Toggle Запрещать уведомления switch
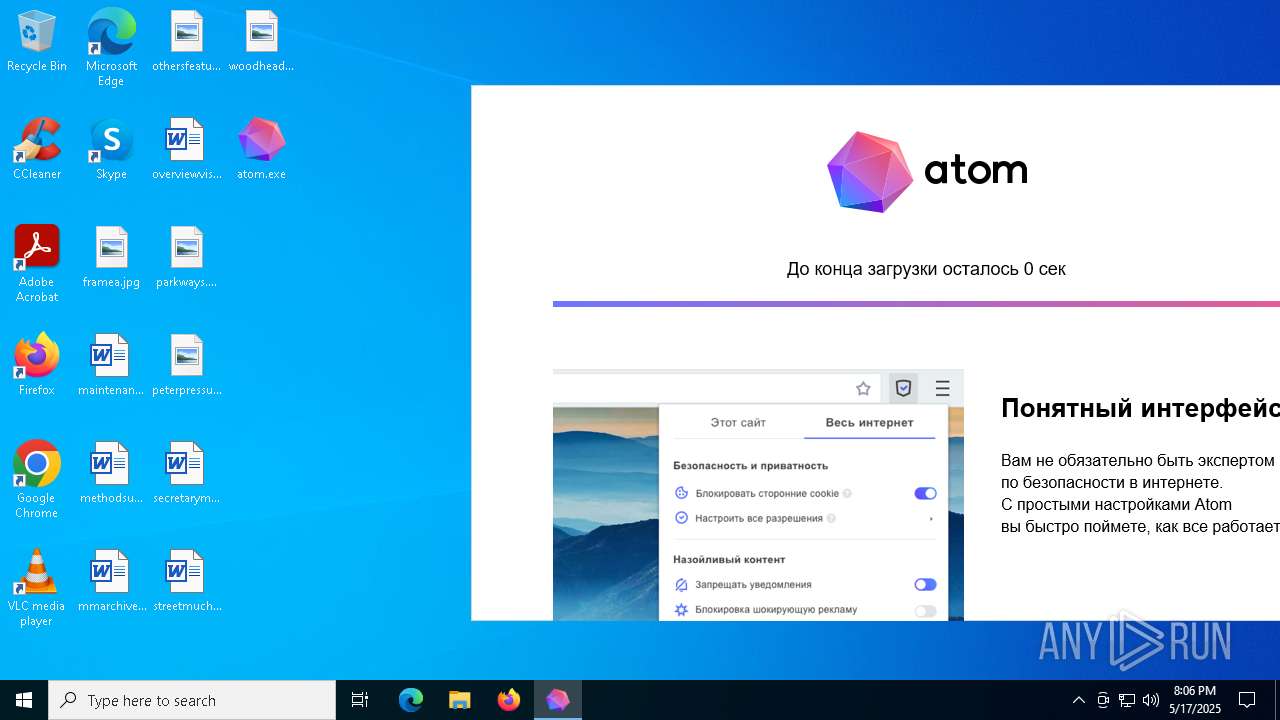 (x=925, y=584)
